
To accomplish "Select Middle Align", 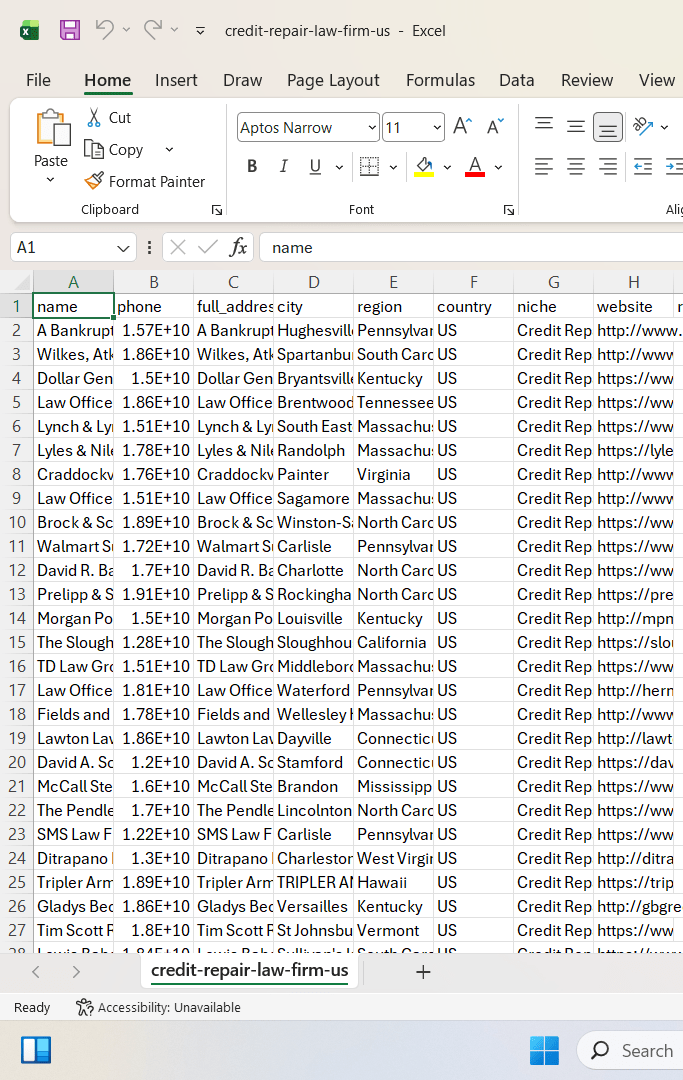I will (576, 125).
